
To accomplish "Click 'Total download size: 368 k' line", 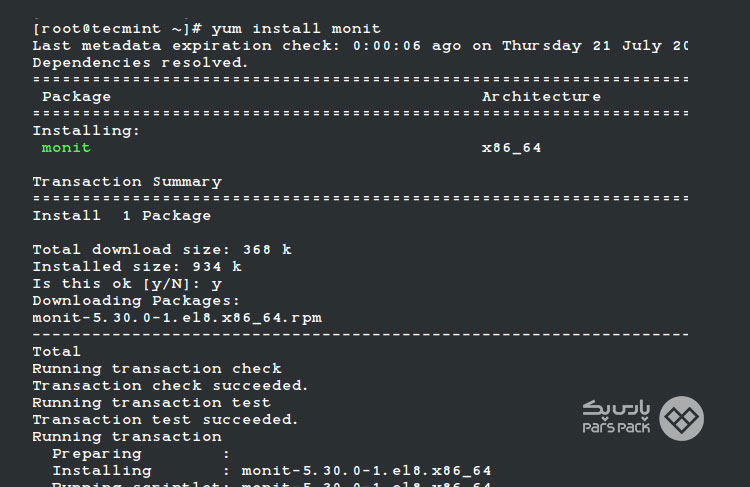I will 162,250.
